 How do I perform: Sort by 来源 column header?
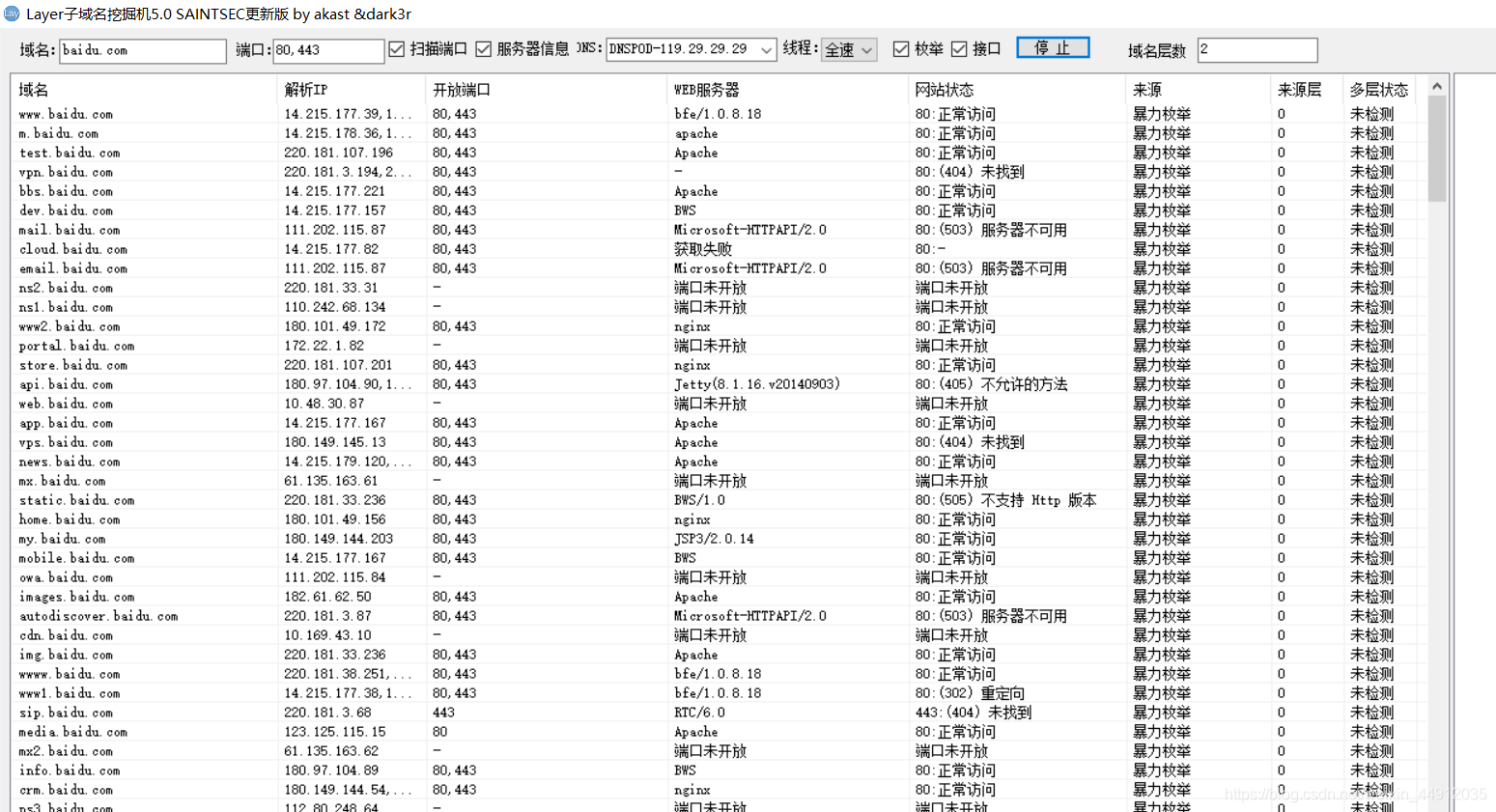(1199, 90)
